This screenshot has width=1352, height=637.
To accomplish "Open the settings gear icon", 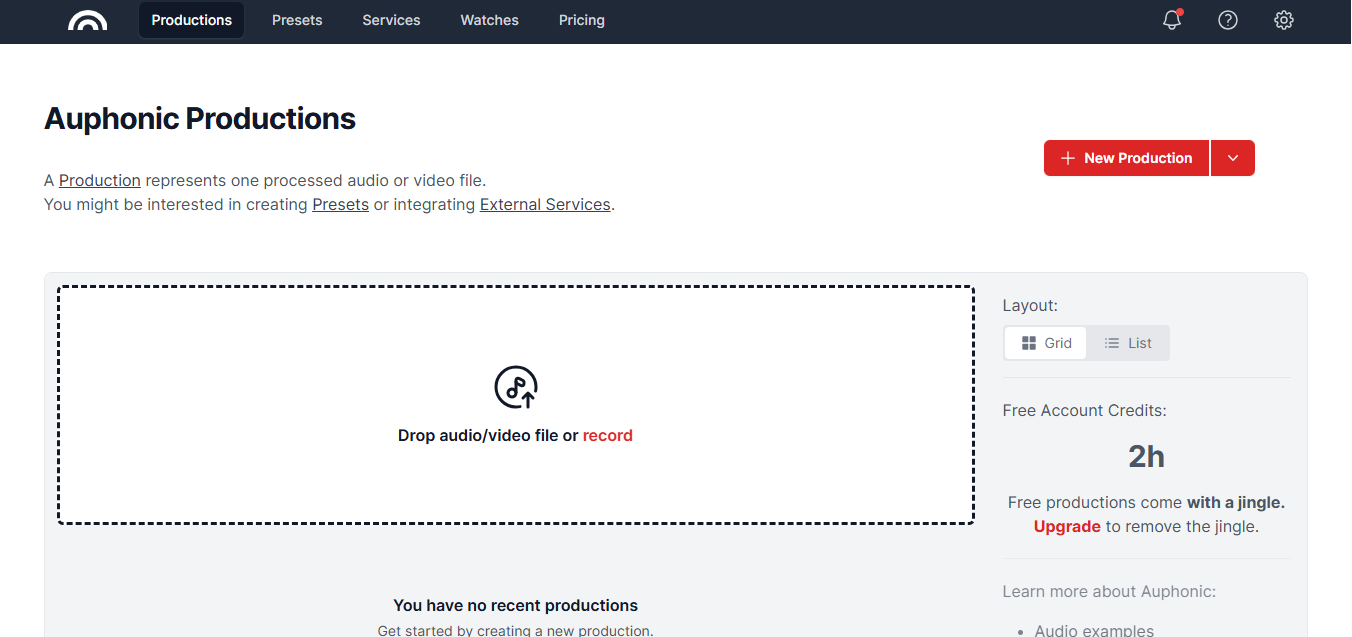I will pyautogui.click(x=1284, y=20).
